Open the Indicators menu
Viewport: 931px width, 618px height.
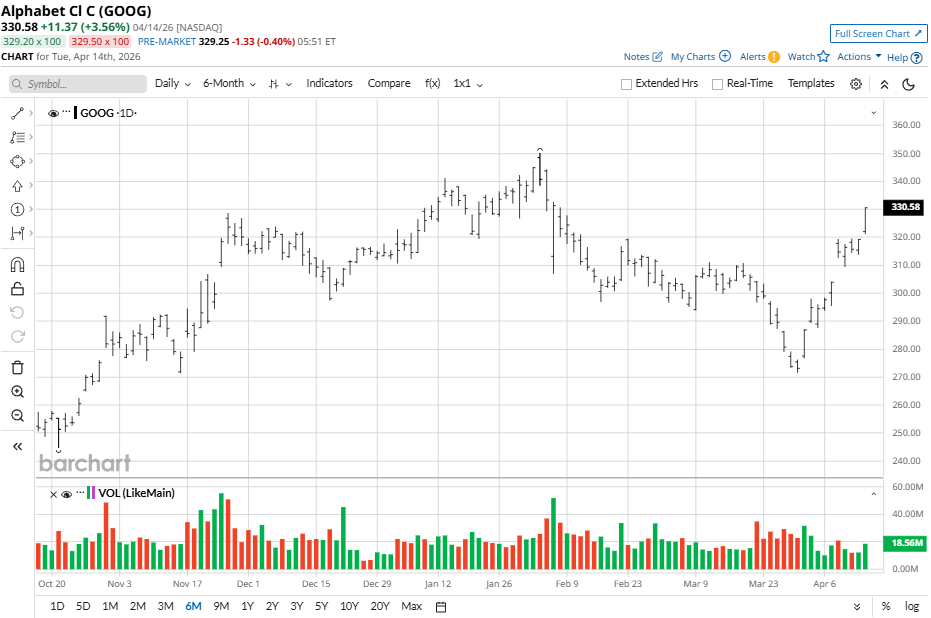[329, 84]
